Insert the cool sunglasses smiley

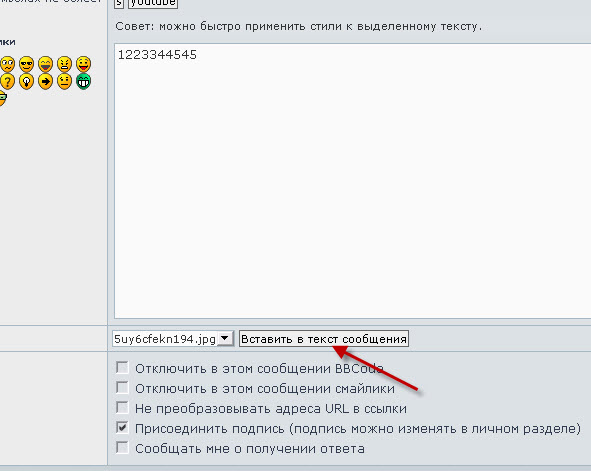[x=26, y=64]
